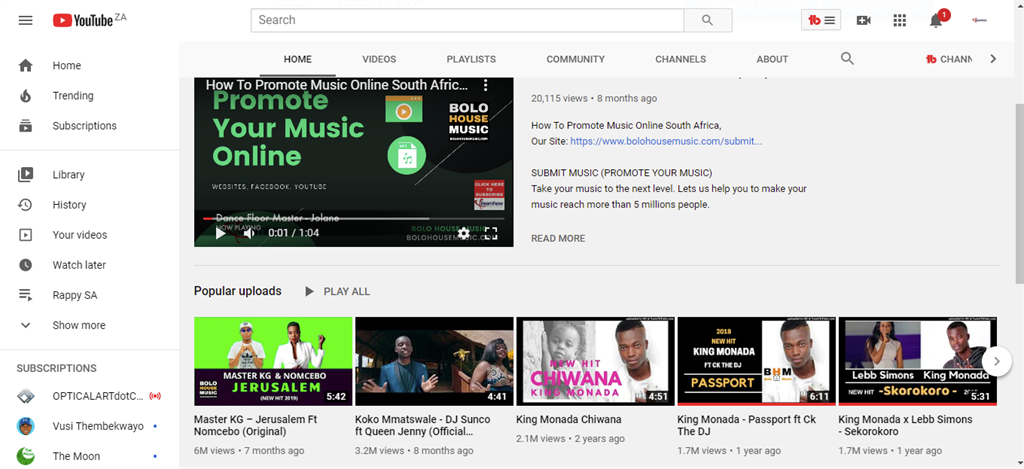
Task: Open the YouTube apps grid
Action: 899,20
